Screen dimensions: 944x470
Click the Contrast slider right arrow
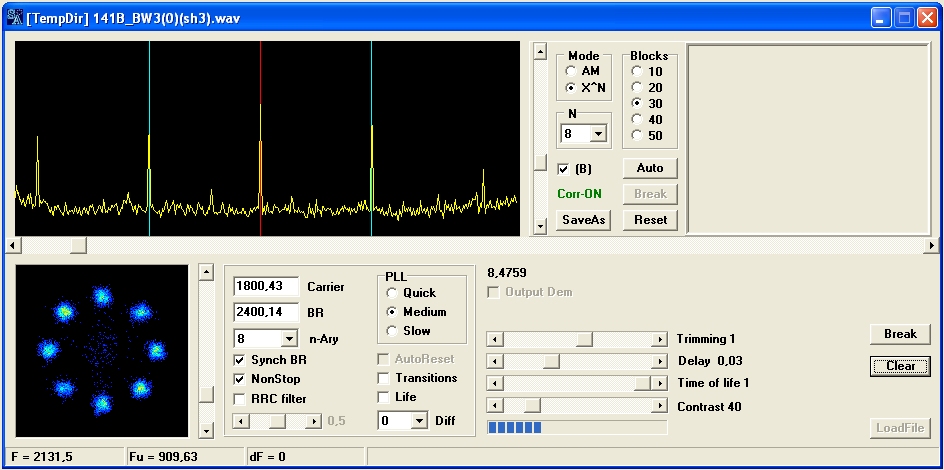point(659,406)
